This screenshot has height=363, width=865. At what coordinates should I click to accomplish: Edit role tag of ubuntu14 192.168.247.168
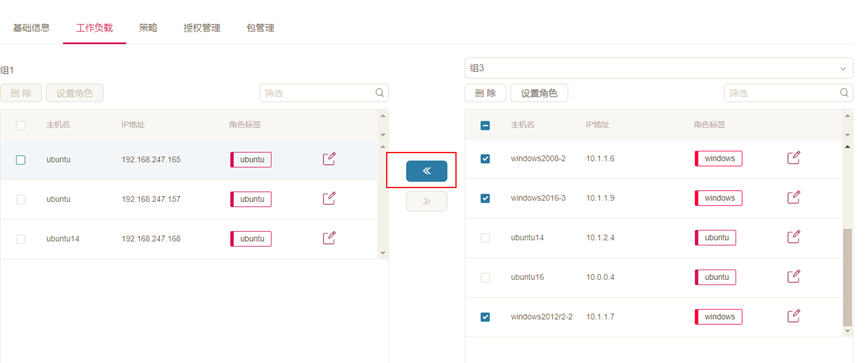(329, 238)
